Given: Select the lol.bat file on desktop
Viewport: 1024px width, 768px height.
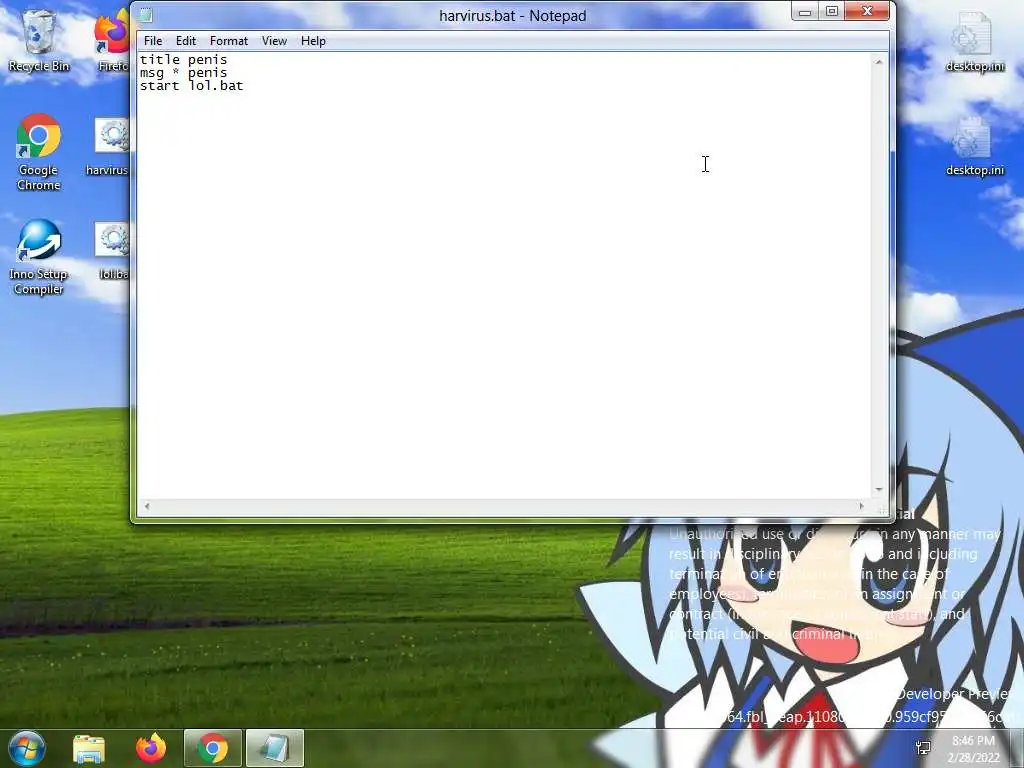Looking at the screenshot, I should (112, 251).
